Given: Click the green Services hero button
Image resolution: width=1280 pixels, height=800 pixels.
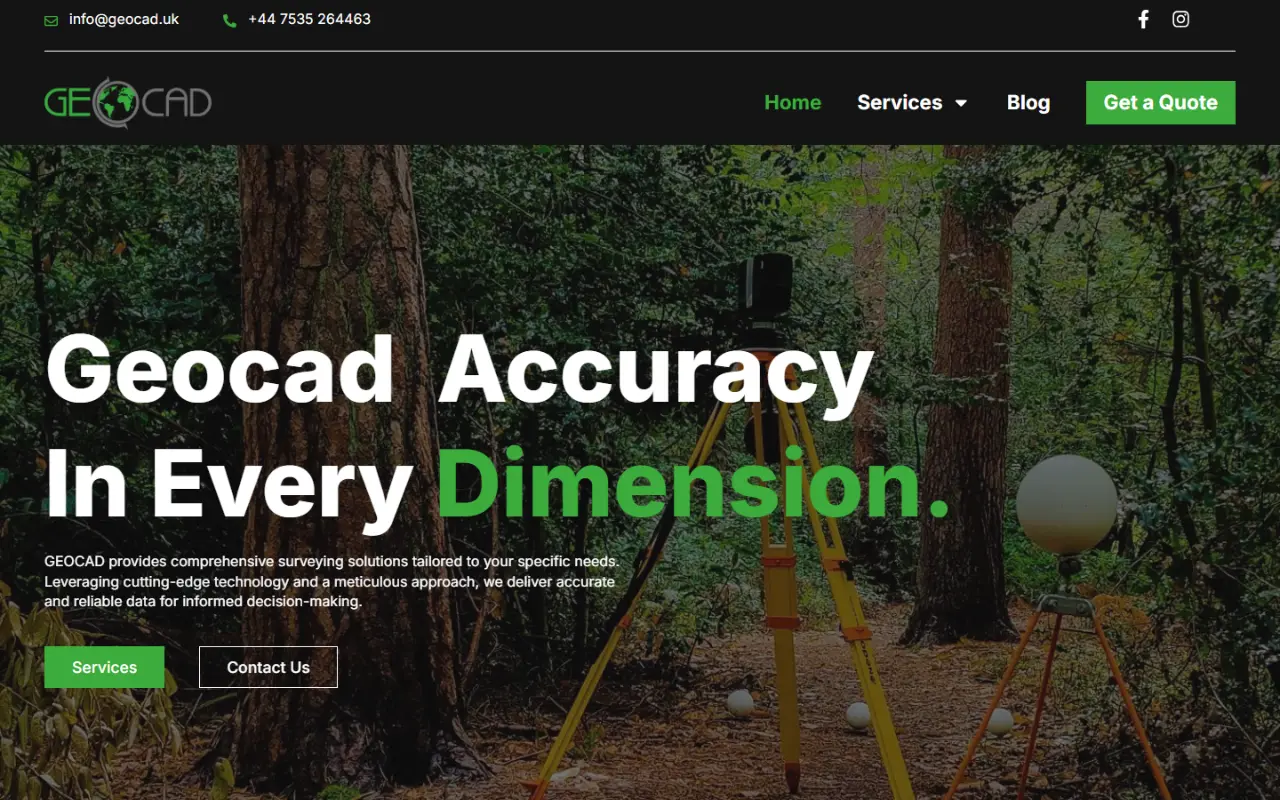Looking at the screenshot, I should (x=104, y=667).
